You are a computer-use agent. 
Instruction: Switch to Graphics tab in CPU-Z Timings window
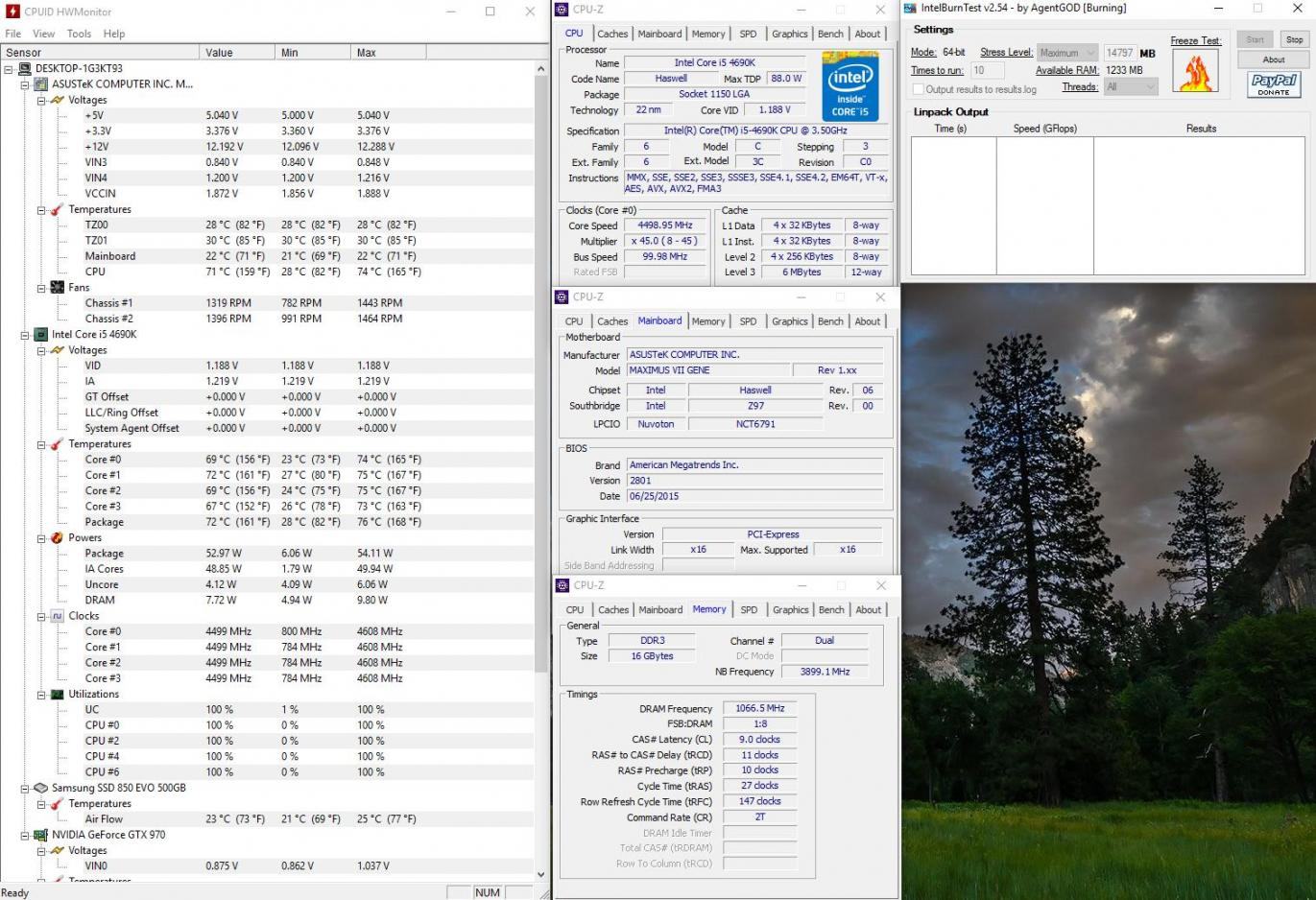tap(791, 609)
